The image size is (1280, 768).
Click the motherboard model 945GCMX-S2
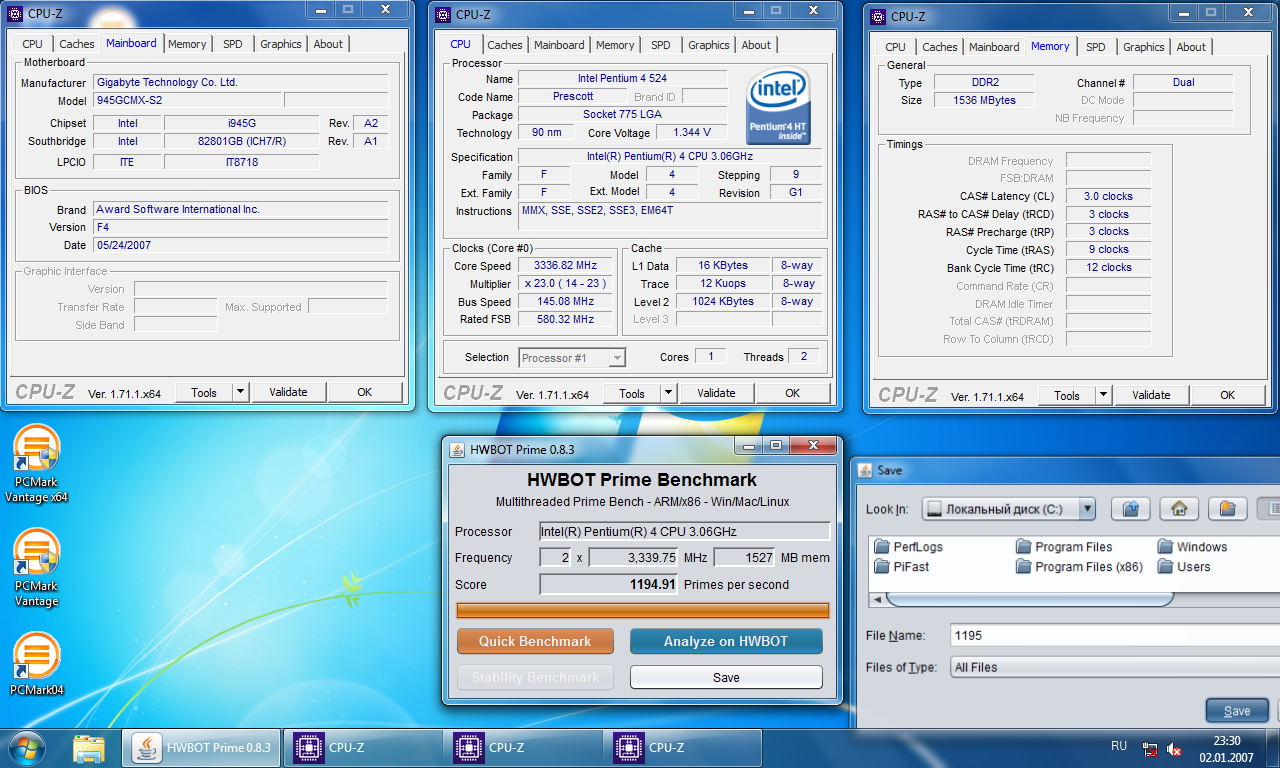point(187,100)
